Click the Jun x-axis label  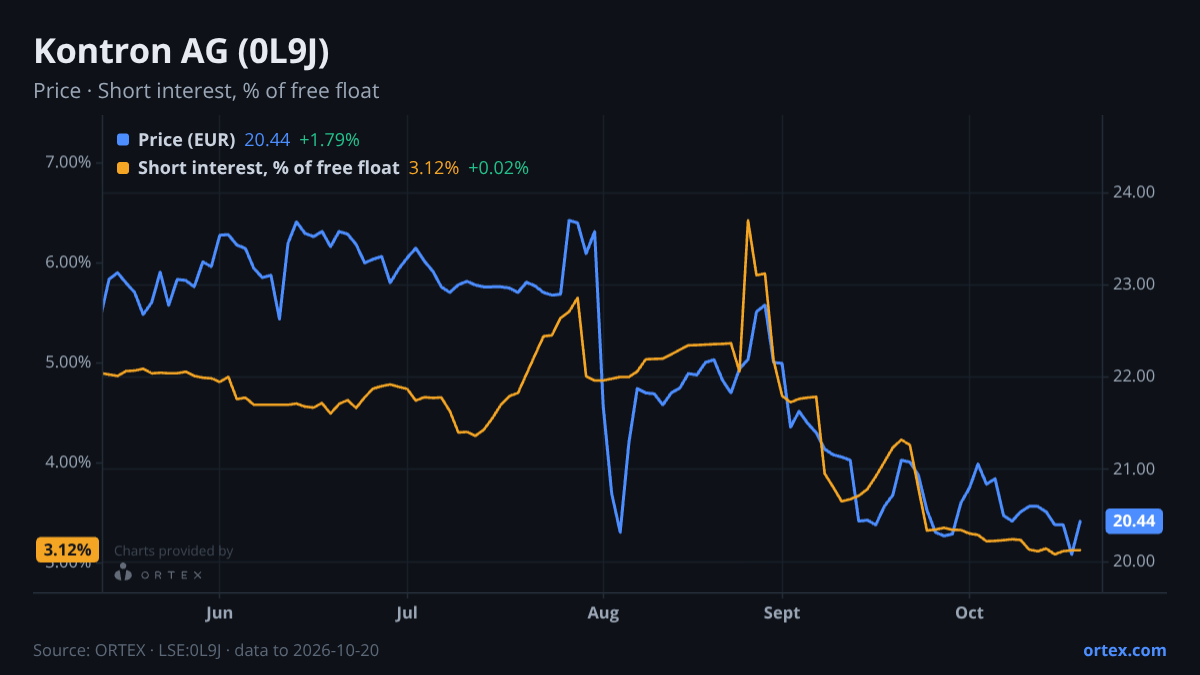click(219, 613)
